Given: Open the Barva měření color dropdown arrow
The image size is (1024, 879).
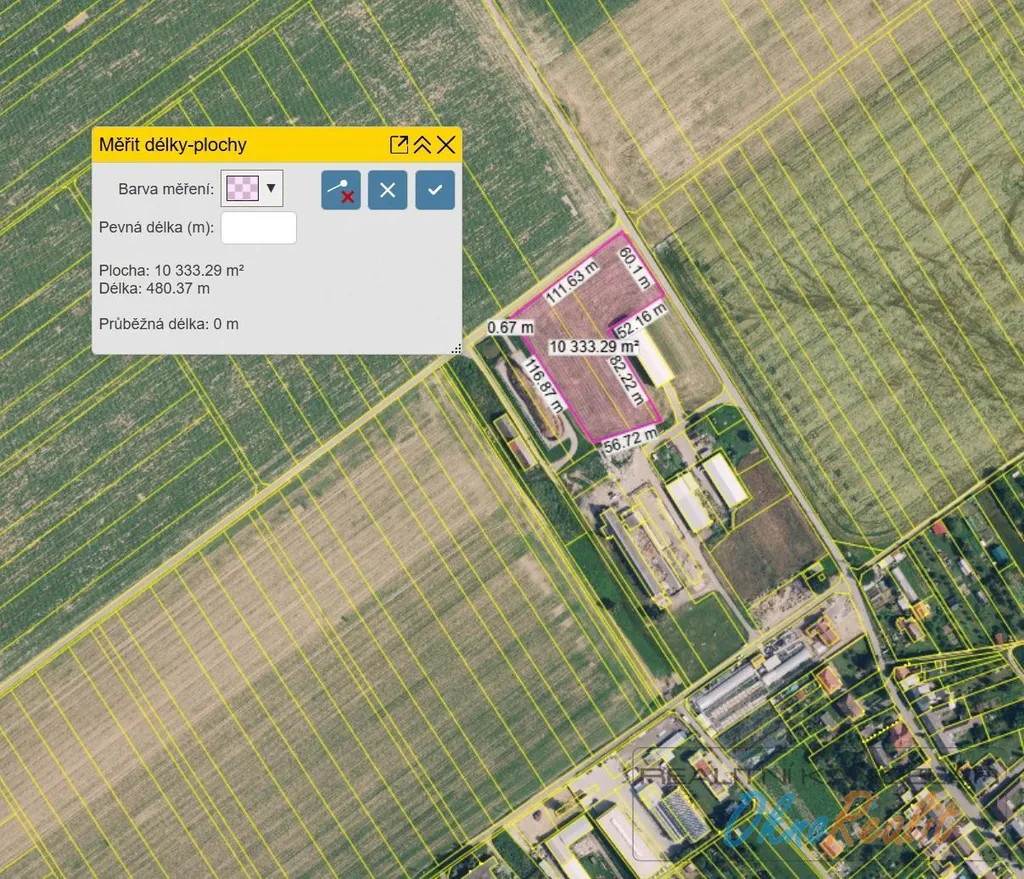Looking at the screenshot, I should 271,187.
